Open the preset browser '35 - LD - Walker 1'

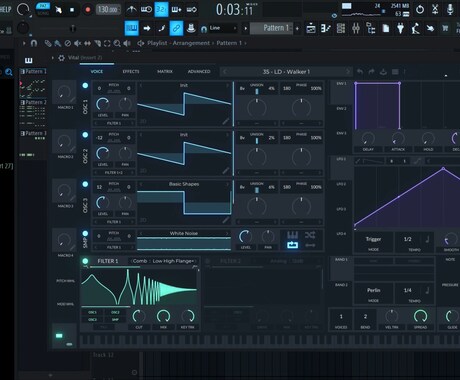point(286,72)
